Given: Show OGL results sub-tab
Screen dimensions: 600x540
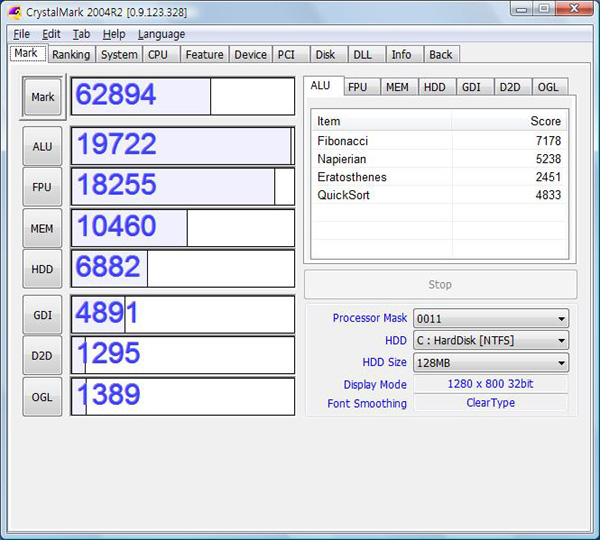Looking at the screenshot, I should click(x=550, y=87).
